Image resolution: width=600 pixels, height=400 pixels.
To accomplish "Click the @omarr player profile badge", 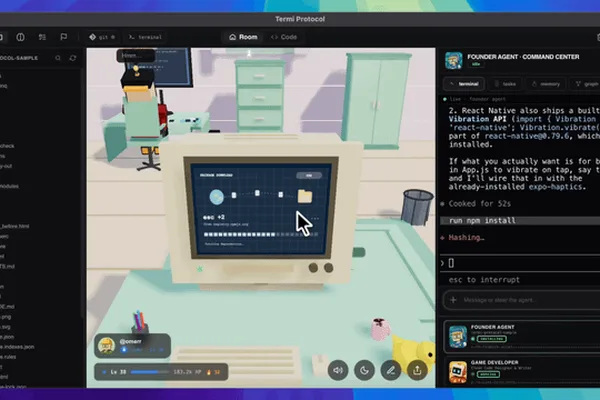I will coord(132,346).
